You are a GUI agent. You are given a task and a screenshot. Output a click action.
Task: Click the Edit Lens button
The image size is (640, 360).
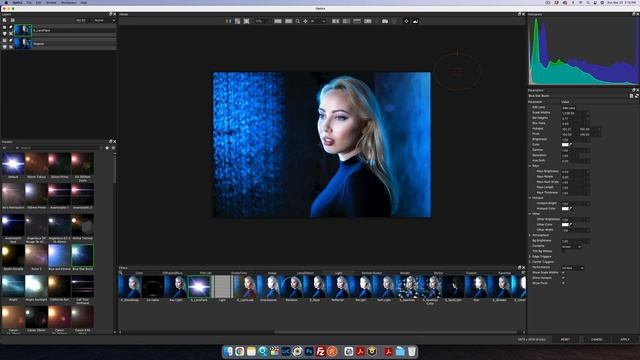(x=569, y=107)
